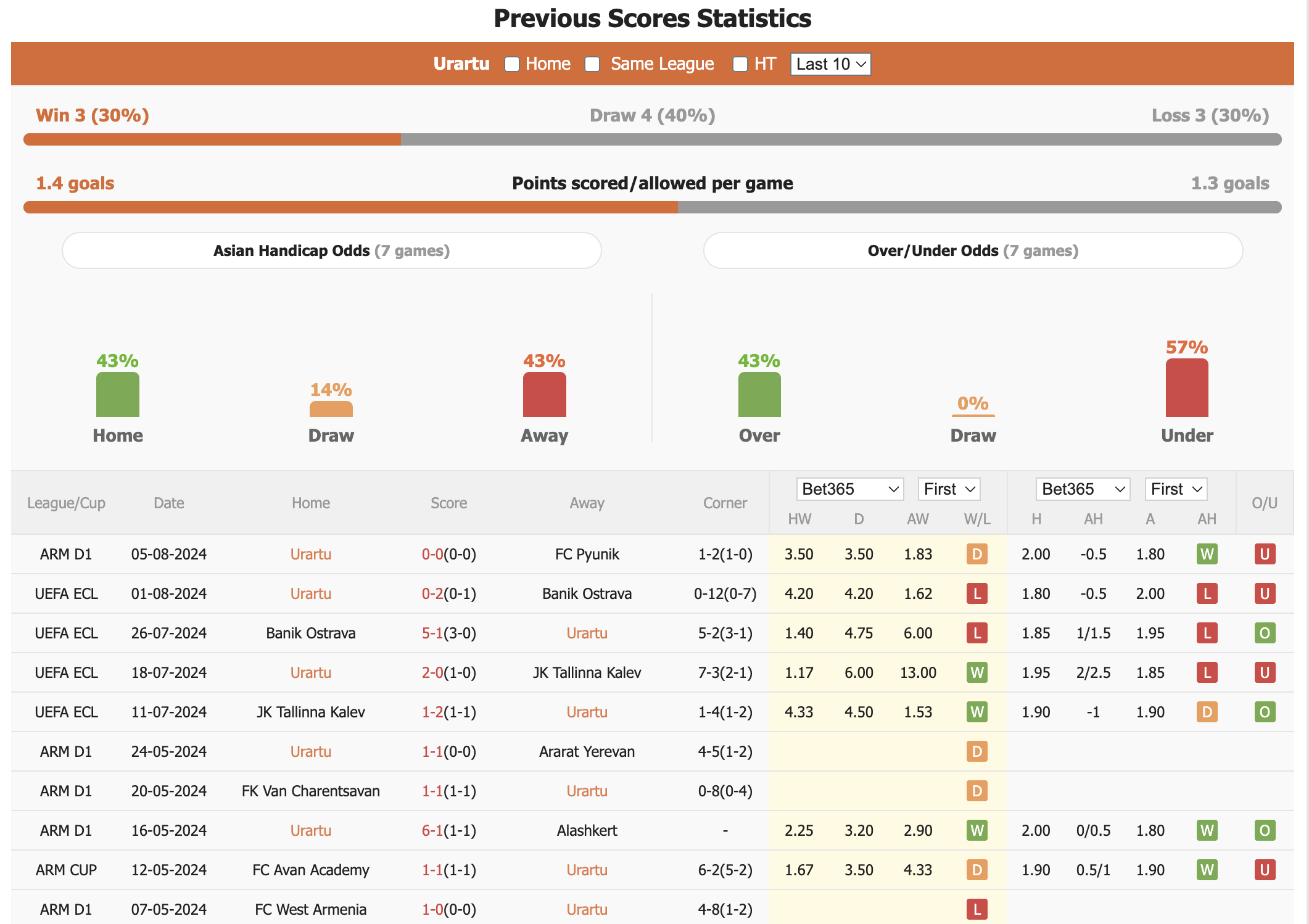
Task: Click the 13.00 away-win odds cell
Action: [x=918, y=672]
